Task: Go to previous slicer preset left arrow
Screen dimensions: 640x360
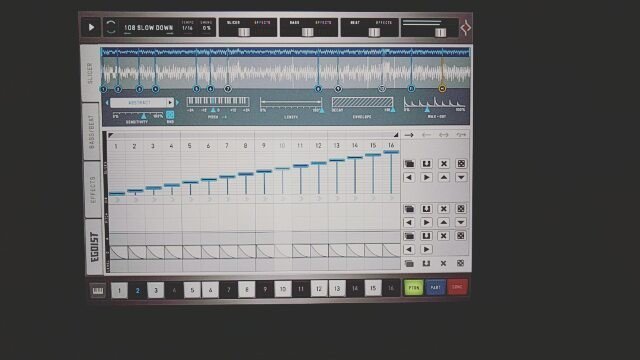Action: pos(107,103)
